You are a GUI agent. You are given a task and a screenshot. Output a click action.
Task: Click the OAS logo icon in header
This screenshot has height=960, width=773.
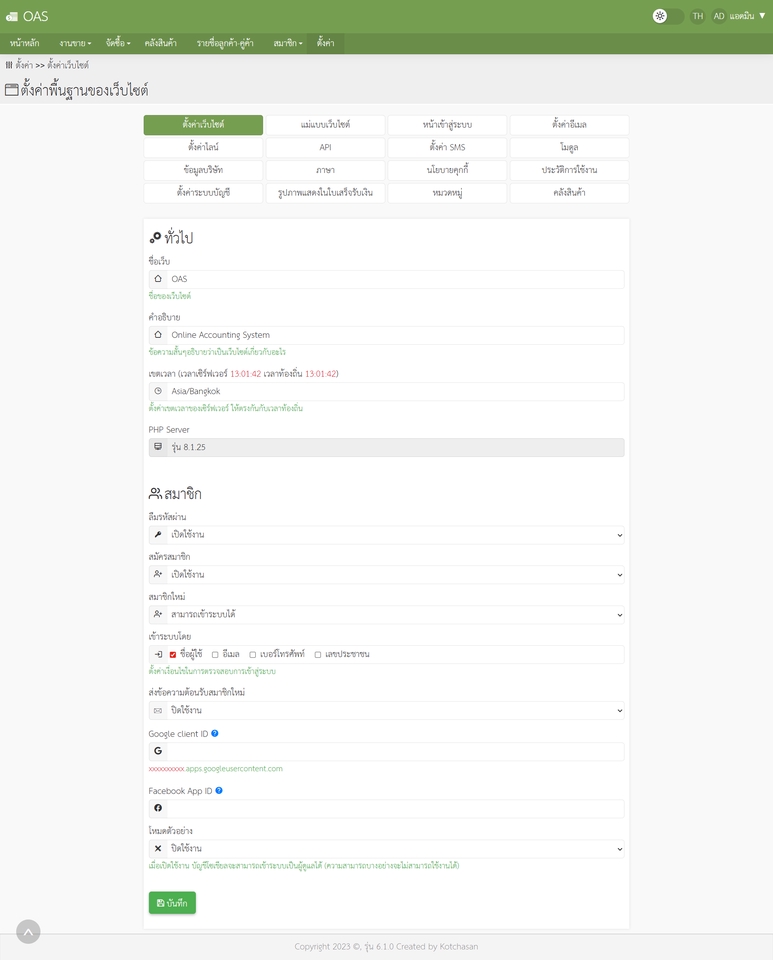12,17
